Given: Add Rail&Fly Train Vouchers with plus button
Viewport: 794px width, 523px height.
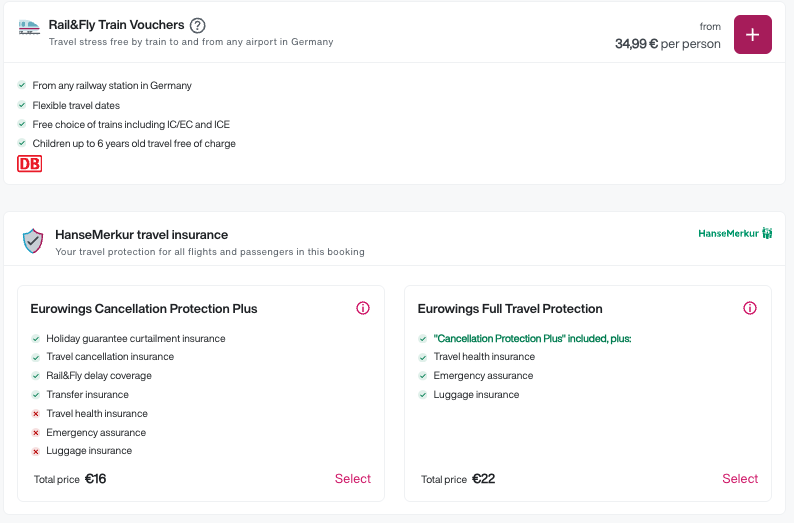Looking at the screenshot, I should point(752,34).
